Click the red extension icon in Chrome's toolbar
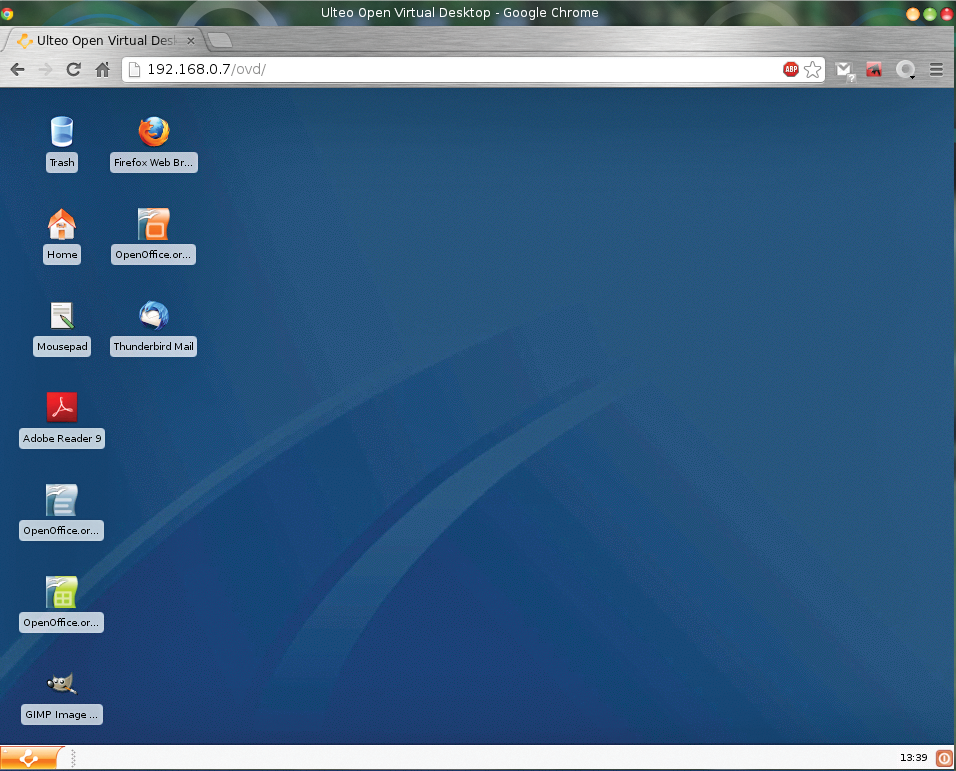This screenshot has width=956, height=771. pyautogui.click(x=874, y=69)
